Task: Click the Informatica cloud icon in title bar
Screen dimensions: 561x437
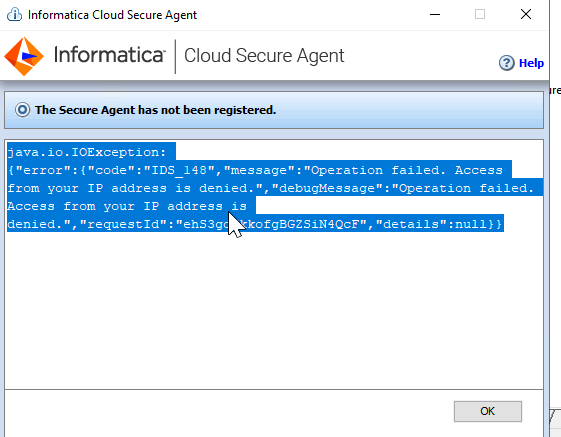Action: [x=14, y=15]
